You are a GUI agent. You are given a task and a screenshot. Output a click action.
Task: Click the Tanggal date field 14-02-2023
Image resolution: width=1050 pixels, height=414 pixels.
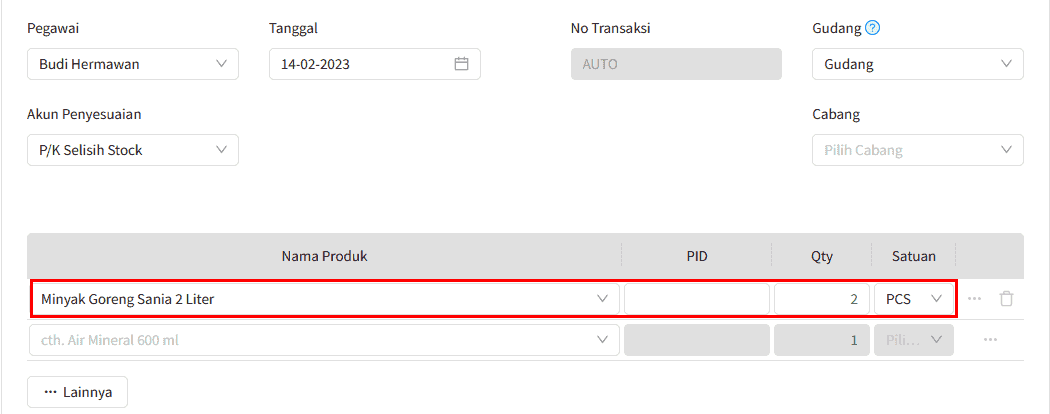(x=360, y=64)
